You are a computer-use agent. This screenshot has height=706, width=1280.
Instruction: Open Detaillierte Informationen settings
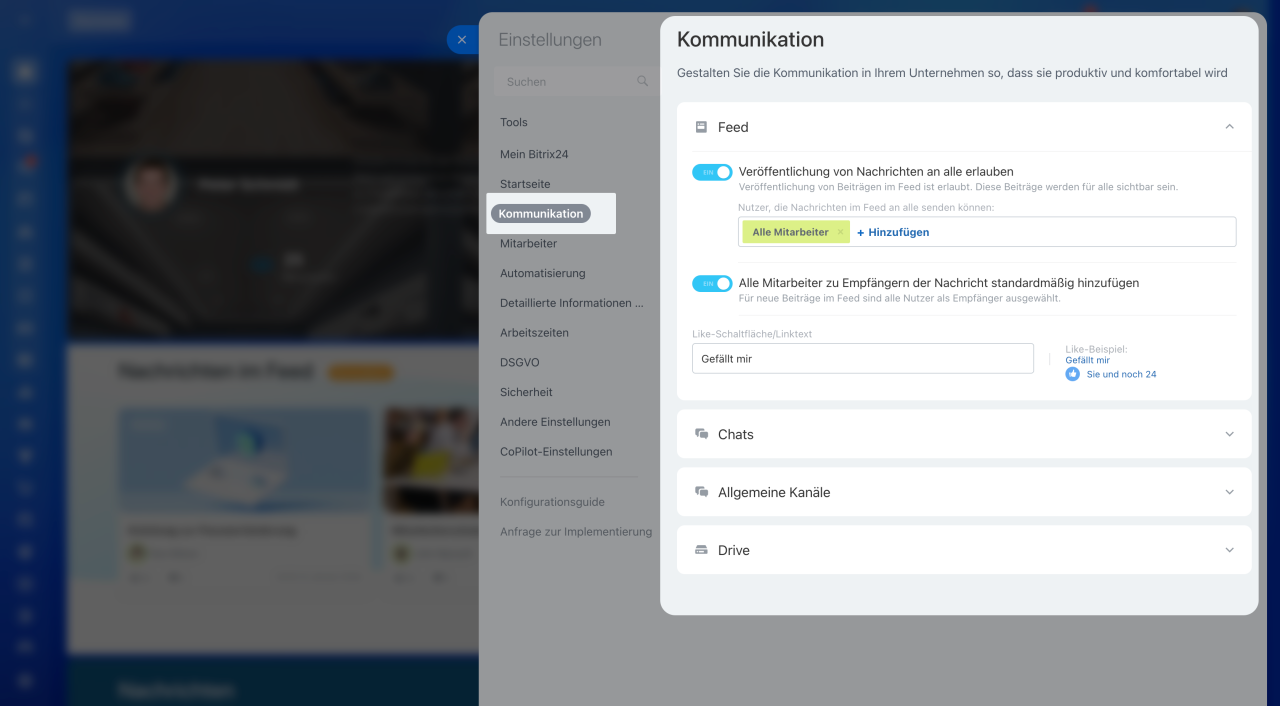pyautogui.click(x=572, y=303)
